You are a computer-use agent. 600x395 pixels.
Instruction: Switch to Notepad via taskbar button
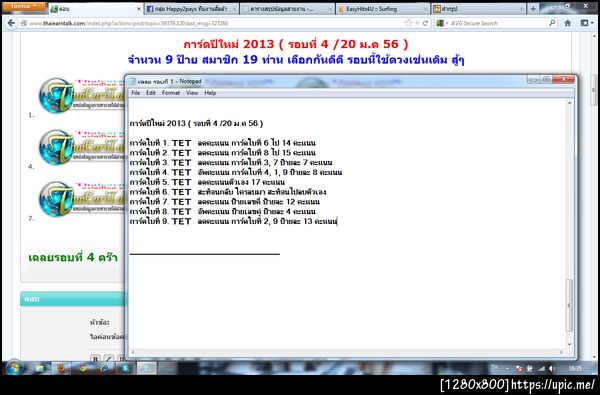(x=147, y=369)
